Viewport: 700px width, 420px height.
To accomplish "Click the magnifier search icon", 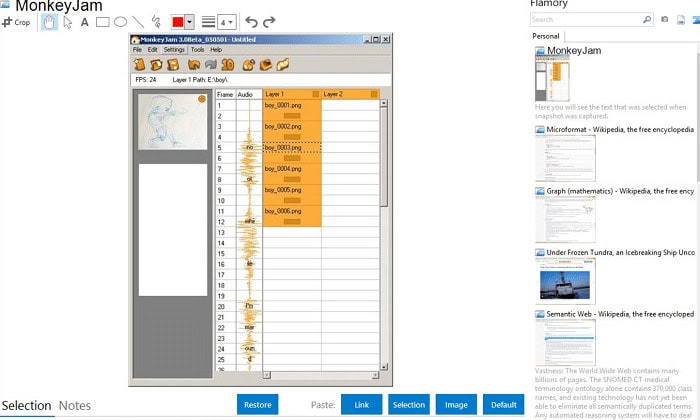I will tap(647, 20).
